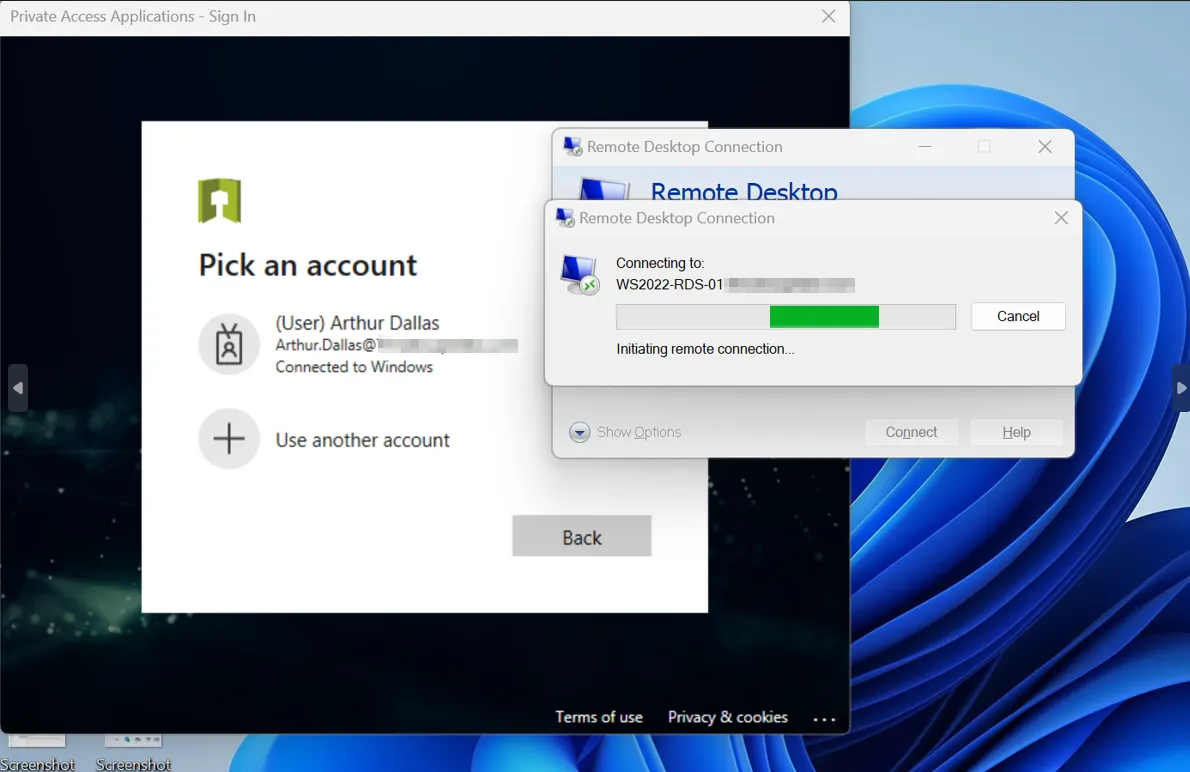
Task: Choose Use another account
Action: click(x=362, y=440)
